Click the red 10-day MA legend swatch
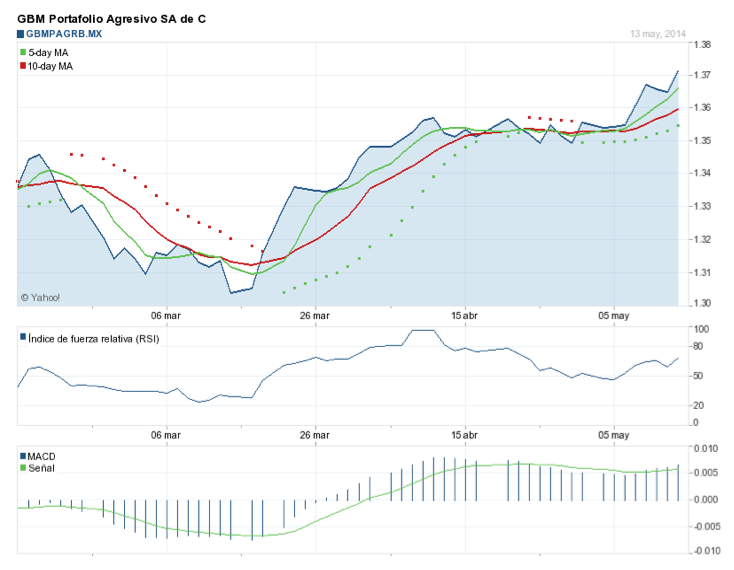Screen dimensions: 734x570 (23, 66)
